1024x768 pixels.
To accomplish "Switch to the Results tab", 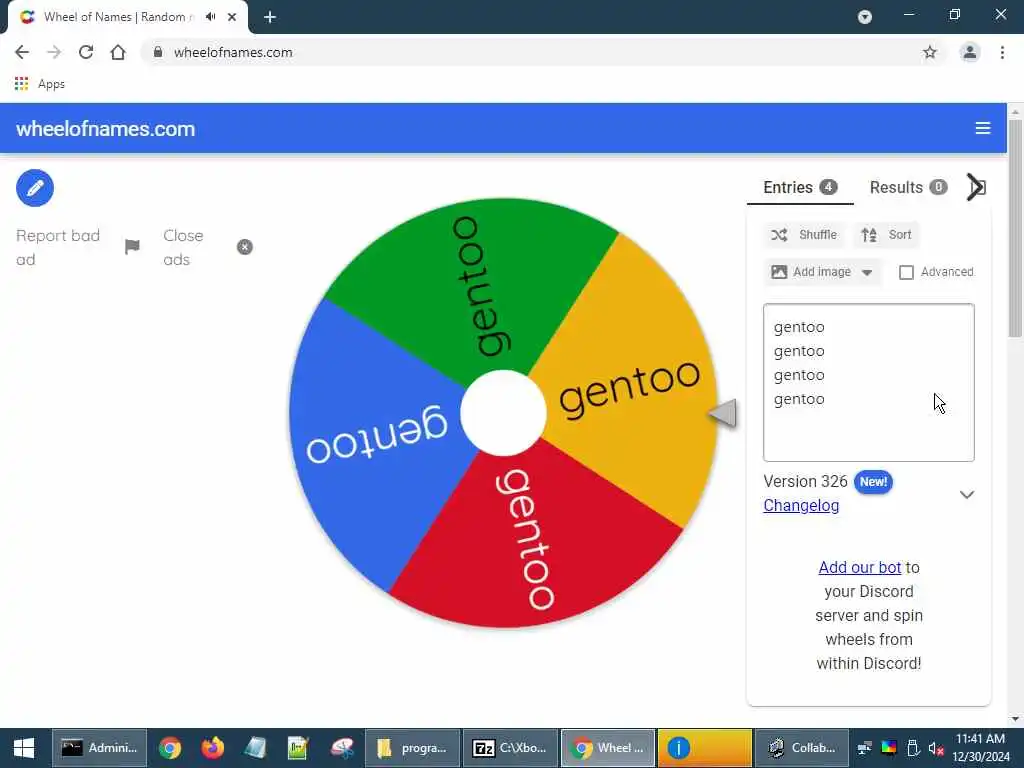I will (x=908, y=187).
